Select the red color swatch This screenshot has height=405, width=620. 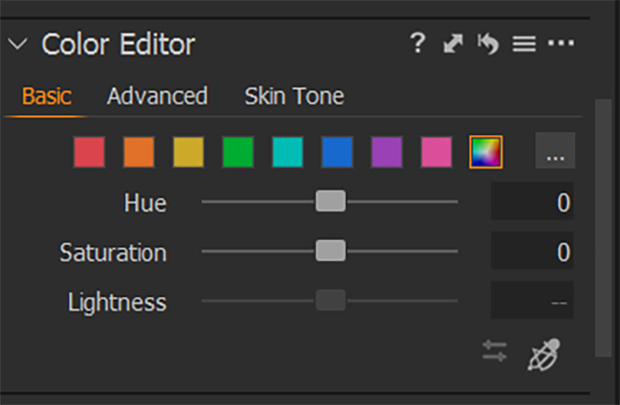pyautogui.click(x=89, y=152)
